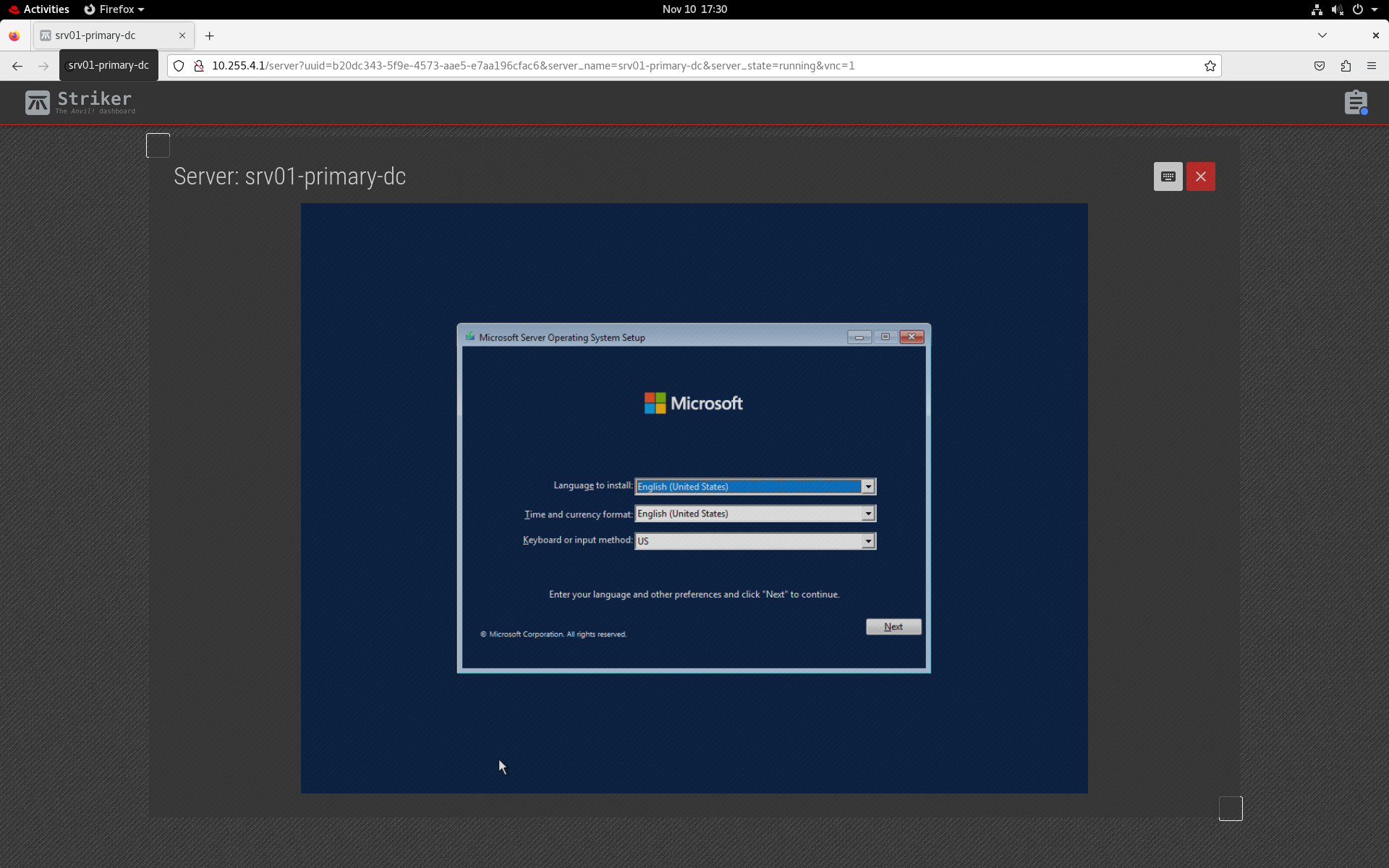Open the Firefox application menu (hamburger)
Viewport: 1389px width, 868px height.
[1371, 66]
